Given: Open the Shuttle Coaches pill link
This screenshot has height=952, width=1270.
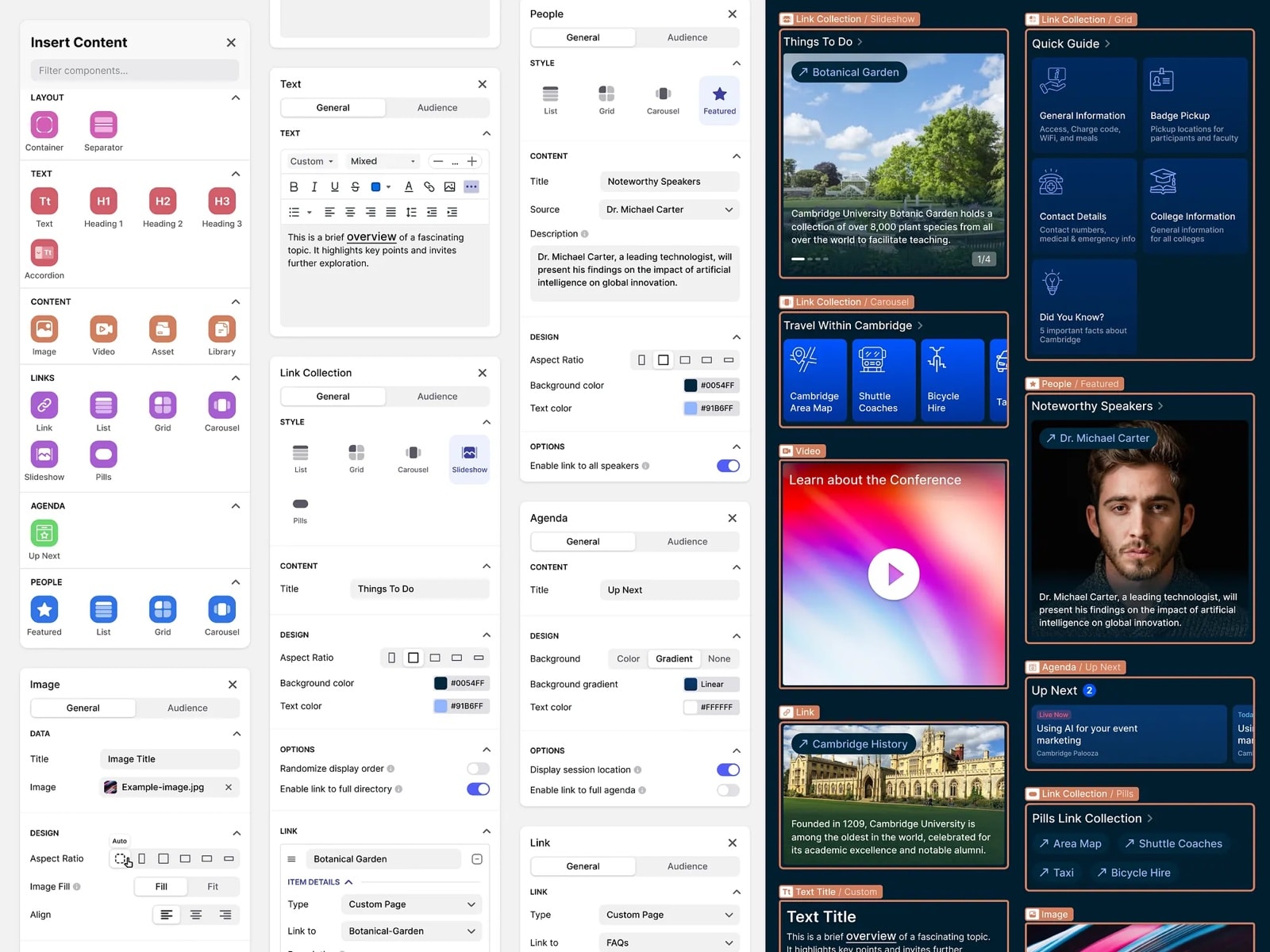Looking at the screenshot, I should [1173, 843].
